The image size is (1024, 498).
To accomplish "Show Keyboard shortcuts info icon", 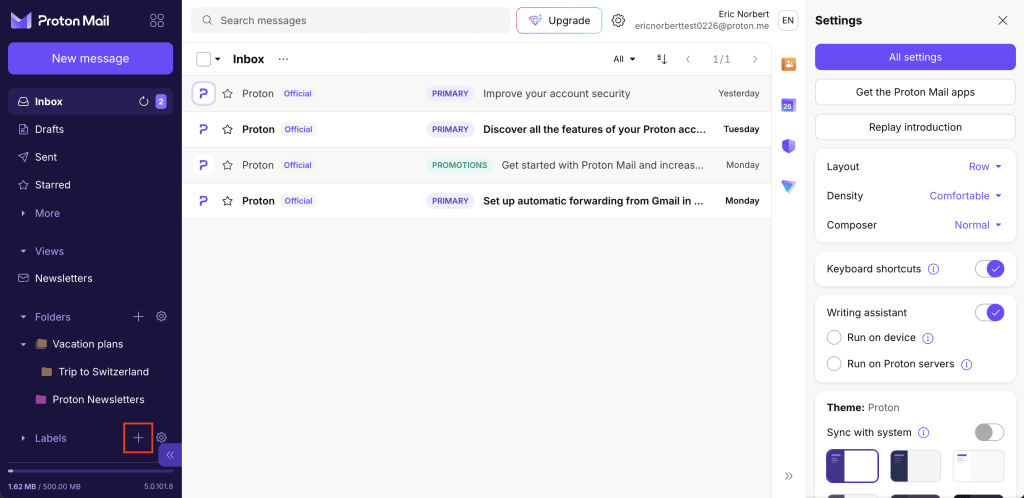I will pyautogui.click(x=933, y=269).
